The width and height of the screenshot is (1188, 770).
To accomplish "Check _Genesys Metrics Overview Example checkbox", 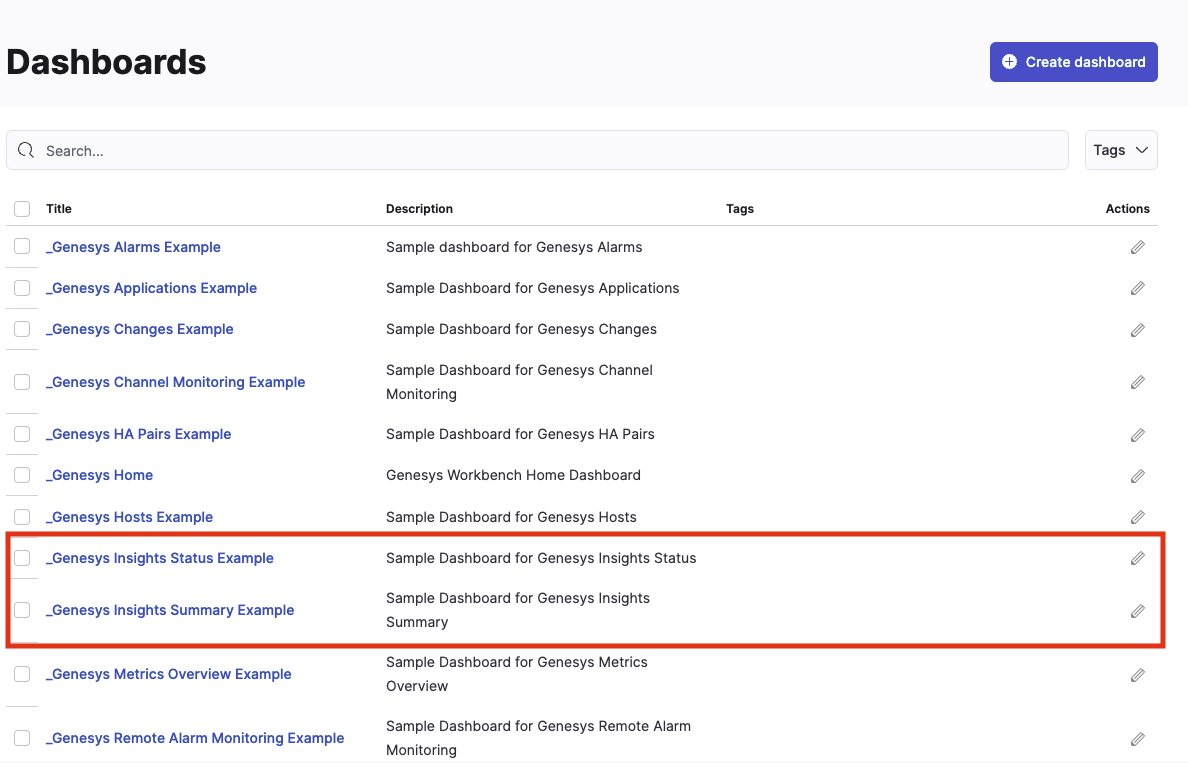I will coord(22,674).
